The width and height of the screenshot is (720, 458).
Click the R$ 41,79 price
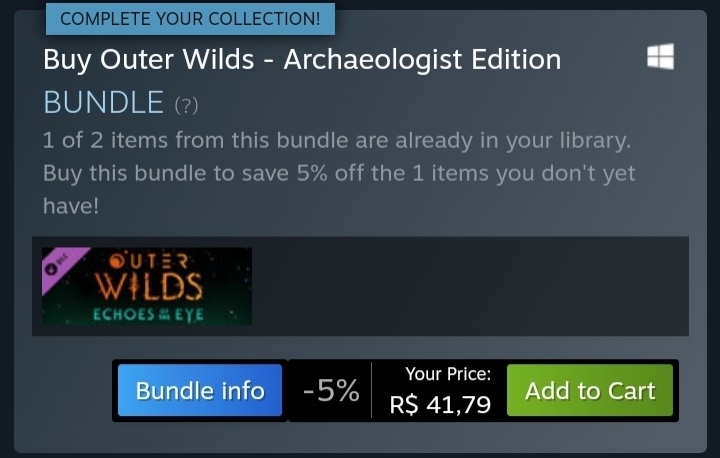coord(440,405)
